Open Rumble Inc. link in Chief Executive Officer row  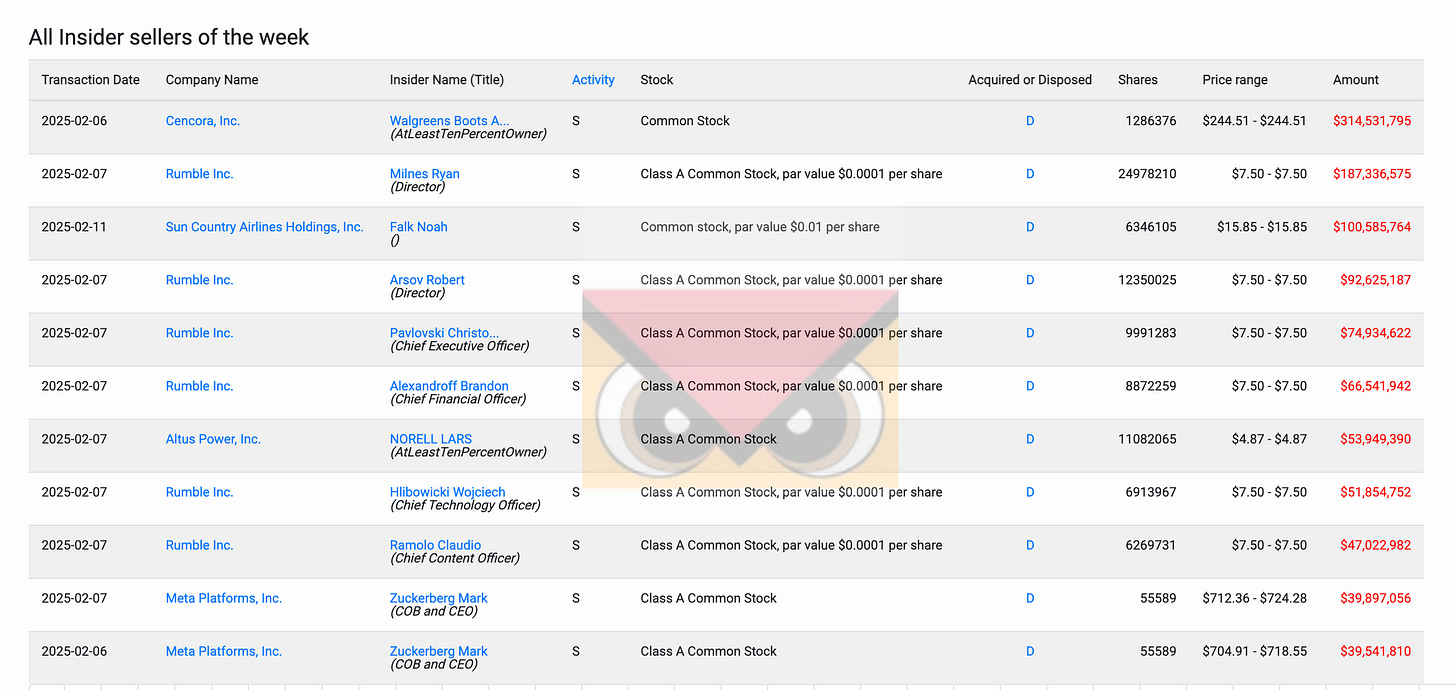200,333
